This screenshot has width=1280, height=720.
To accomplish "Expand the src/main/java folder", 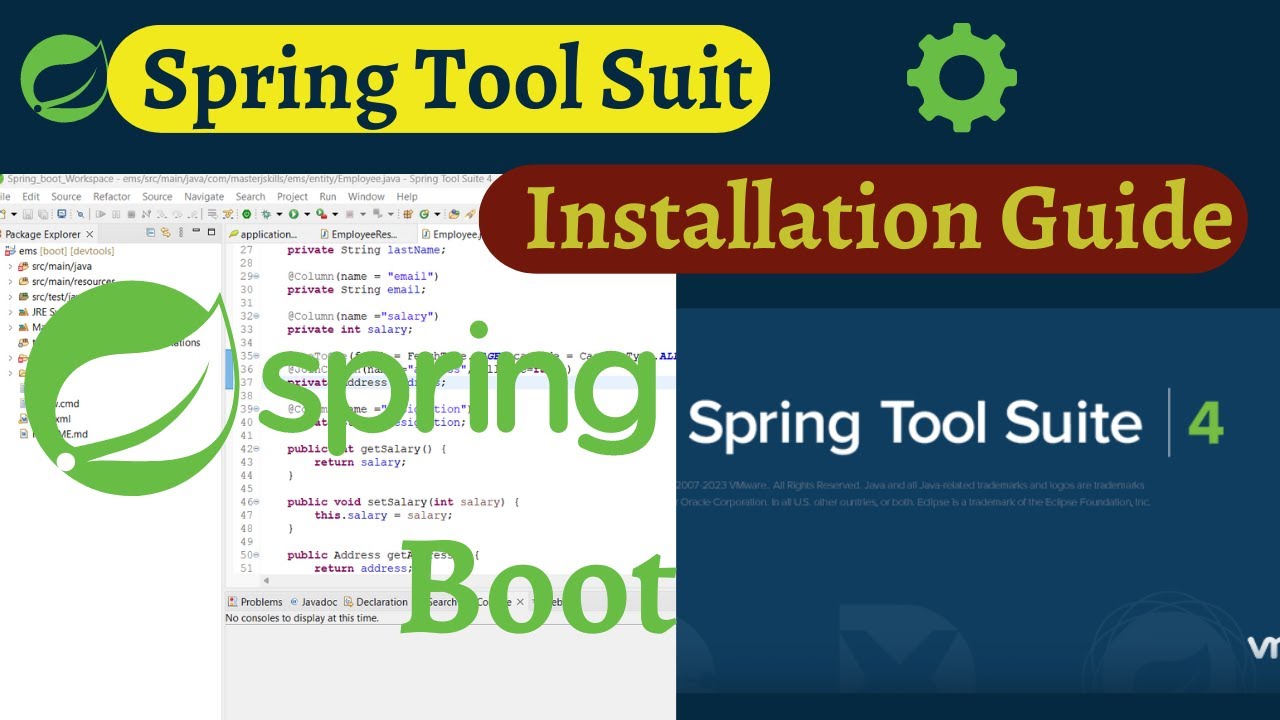I will click(10, 267).
